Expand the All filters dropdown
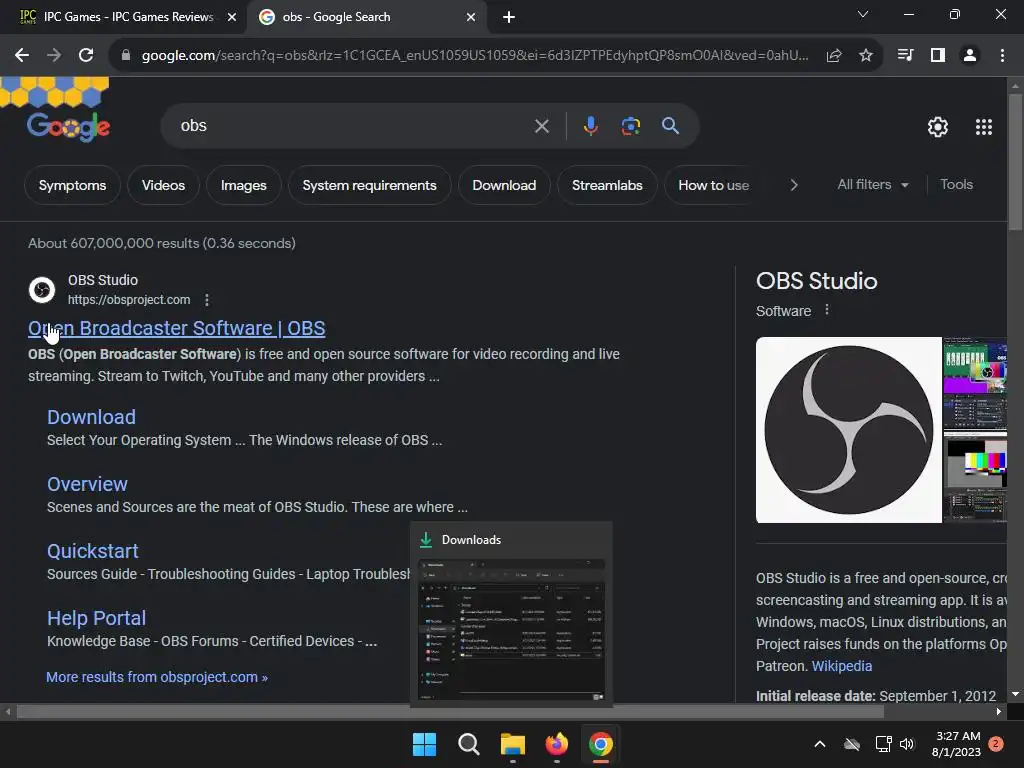 (873, 185)
